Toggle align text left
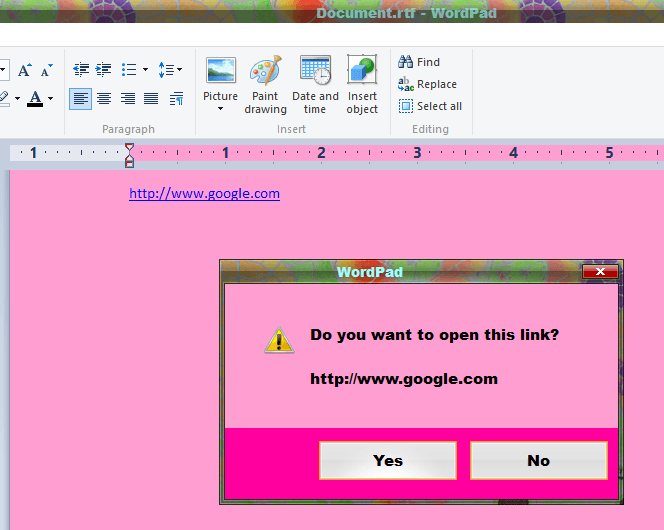The height and width of the screenshot is (530, 664). click(80, 99)
